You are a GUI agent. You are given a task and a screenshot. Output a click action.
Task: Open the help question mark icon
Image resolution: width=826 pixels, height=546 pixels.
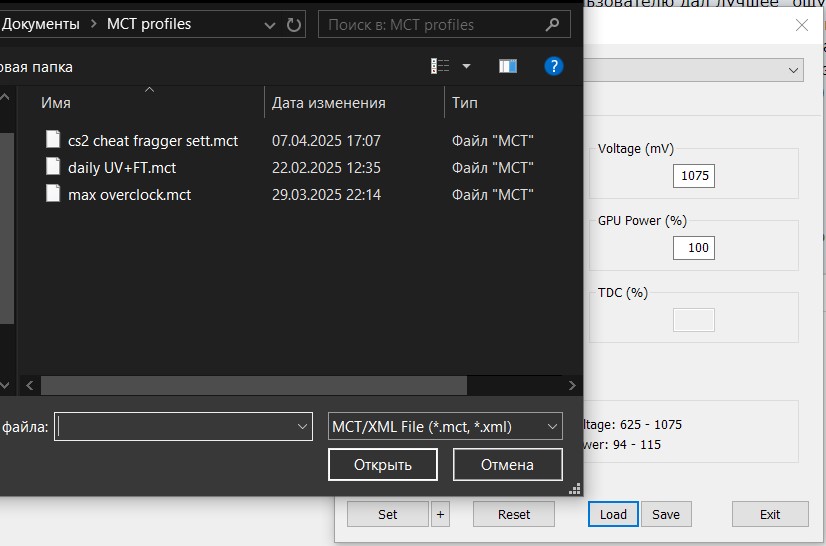pyautogui.click(x=553, y=67)
